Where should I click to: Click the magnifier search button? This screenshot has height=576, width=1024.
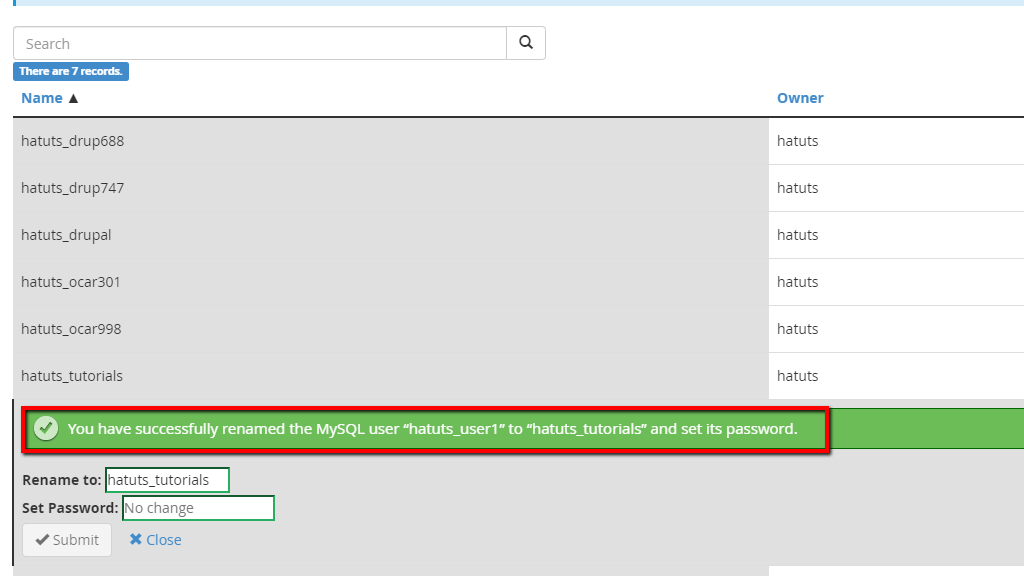(526, 43)
